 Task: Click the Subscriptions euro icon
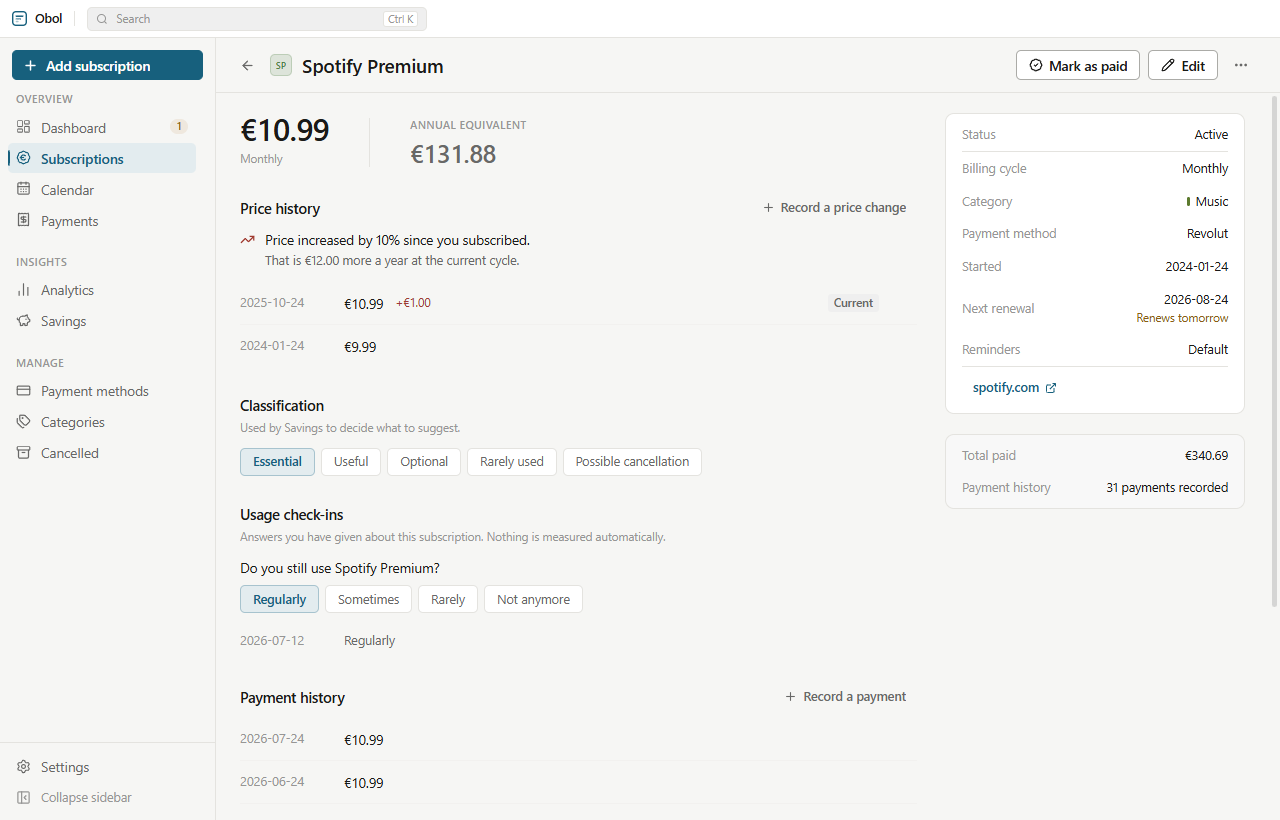pyautogui.click(x=23, y=158)
